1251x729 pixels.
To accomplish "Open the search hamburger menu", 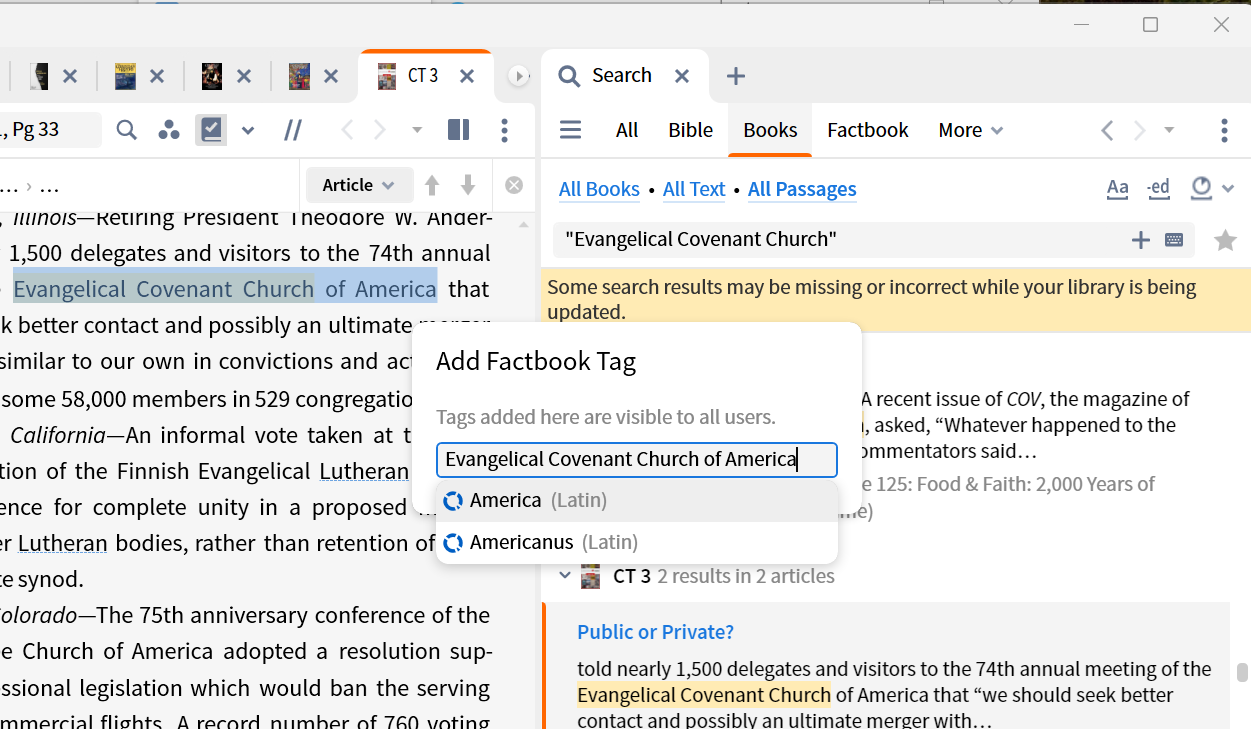I will (570, 130).
